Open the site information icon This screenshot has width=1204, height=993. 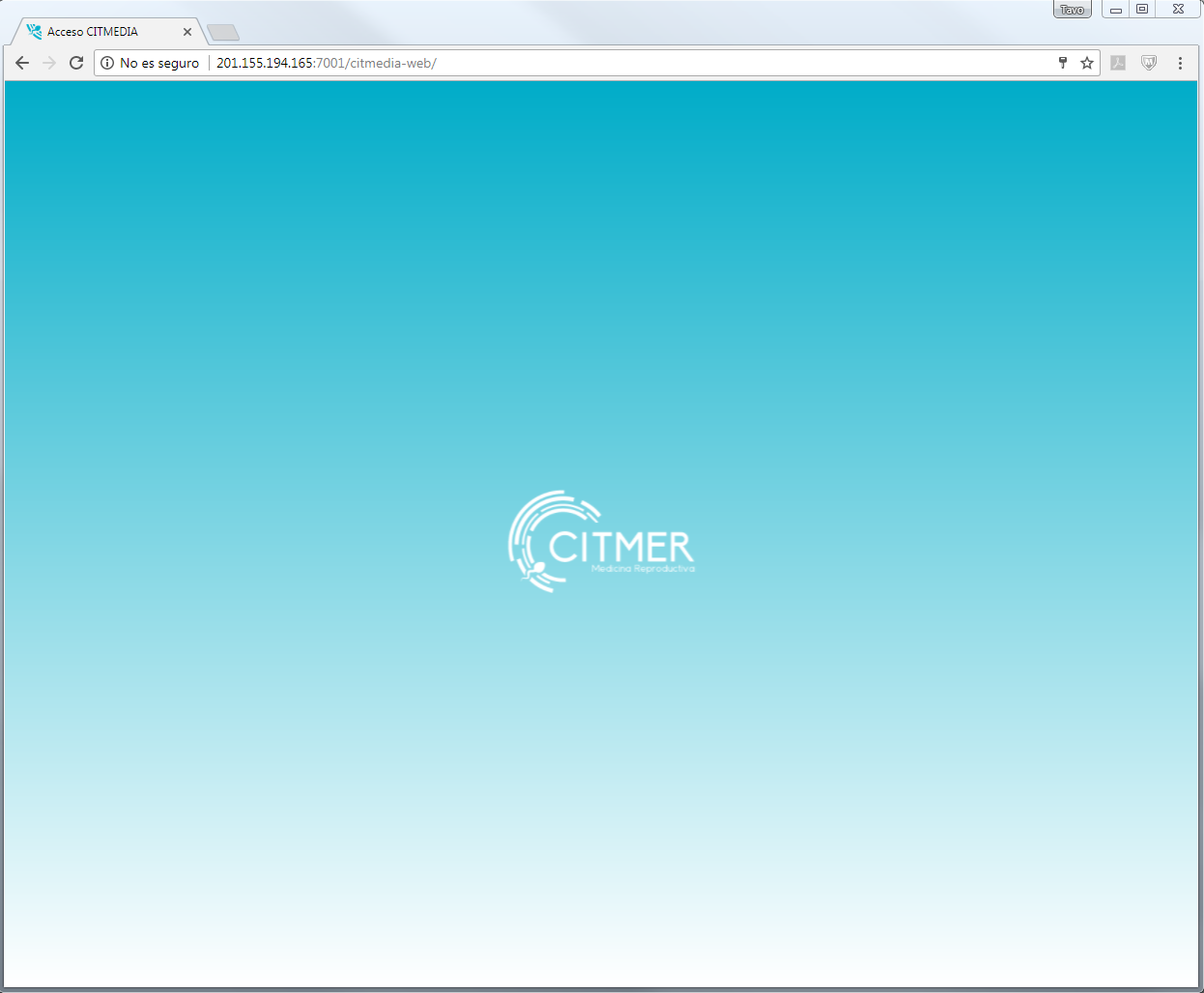(107, 63)
